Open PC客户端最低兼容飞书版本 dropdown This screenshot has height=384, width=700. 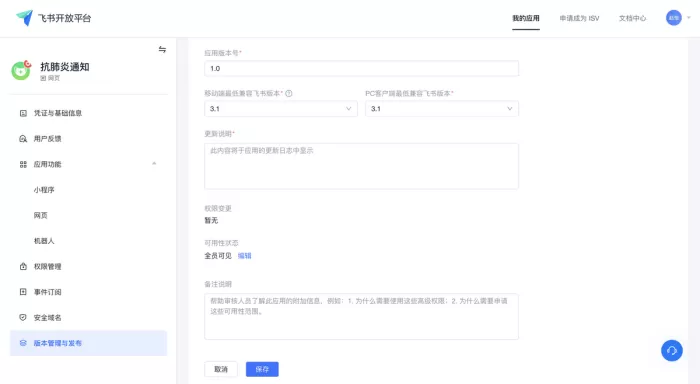point(442,109)
